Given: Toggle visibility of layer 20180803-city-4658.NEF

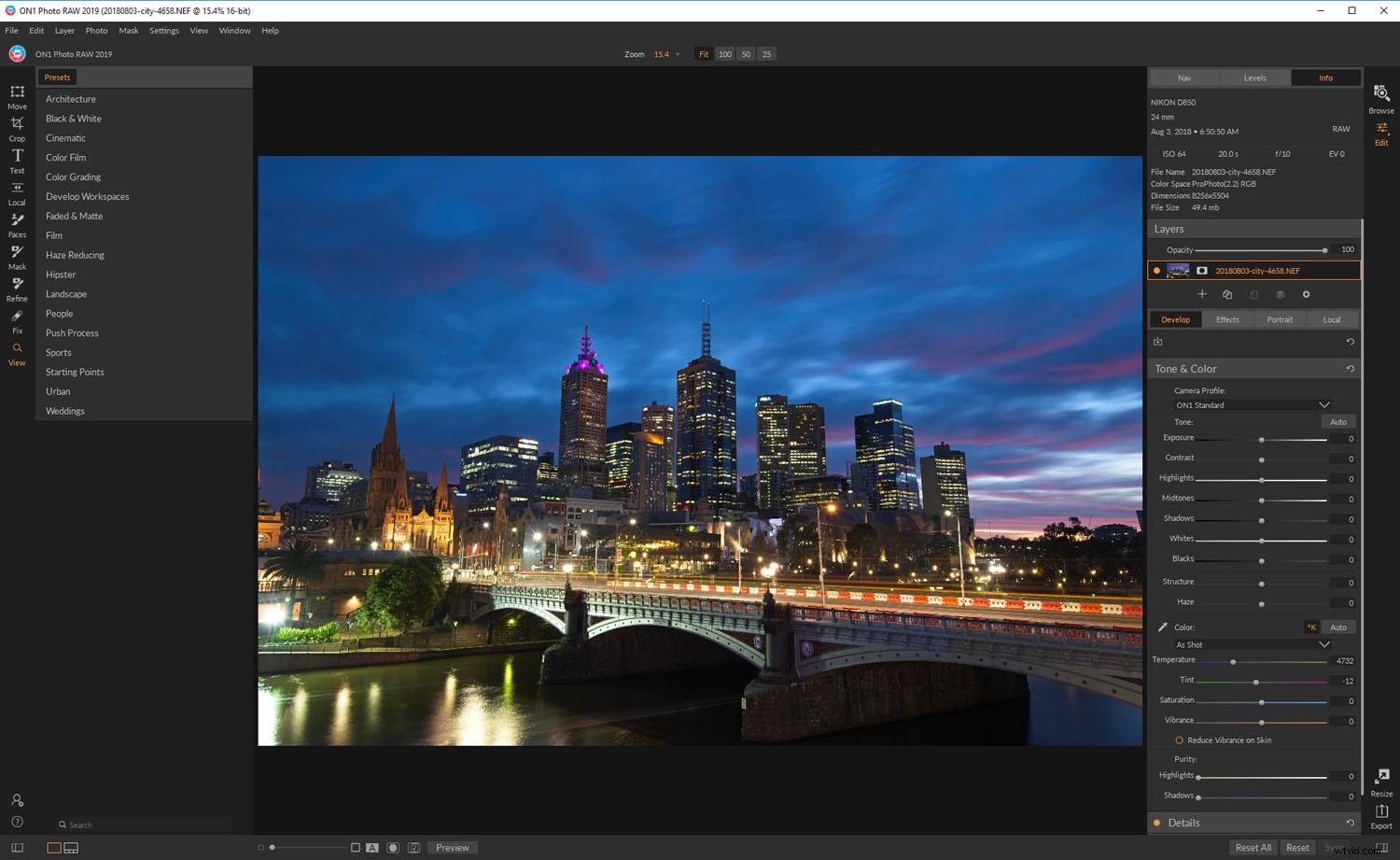Looking at the screenshot, I should coord(1156,270).
